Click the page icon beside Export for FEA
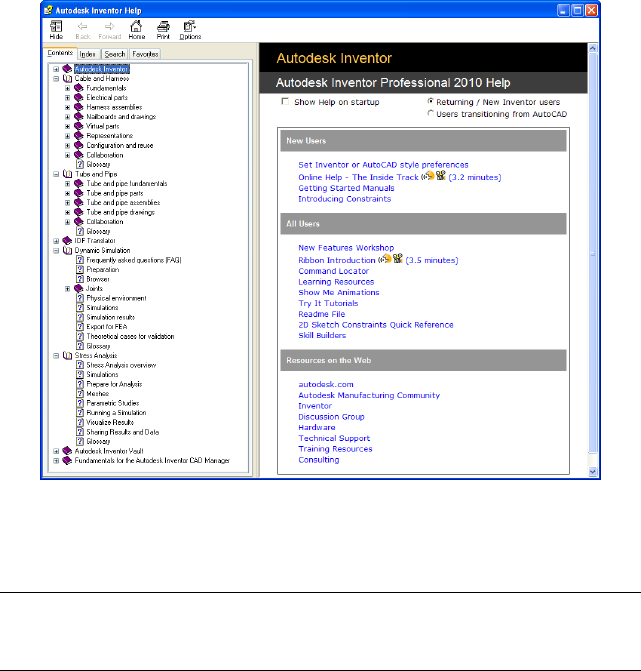 point(80,327)
